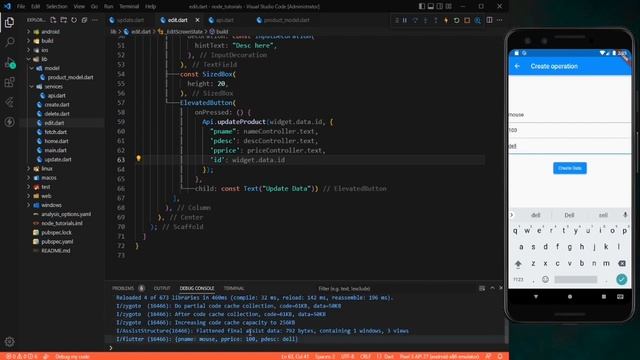Screen dimensions: 640x360
Task: Open pubspec.yaml in Explorer tree
Action: click(x=57, y=242)
